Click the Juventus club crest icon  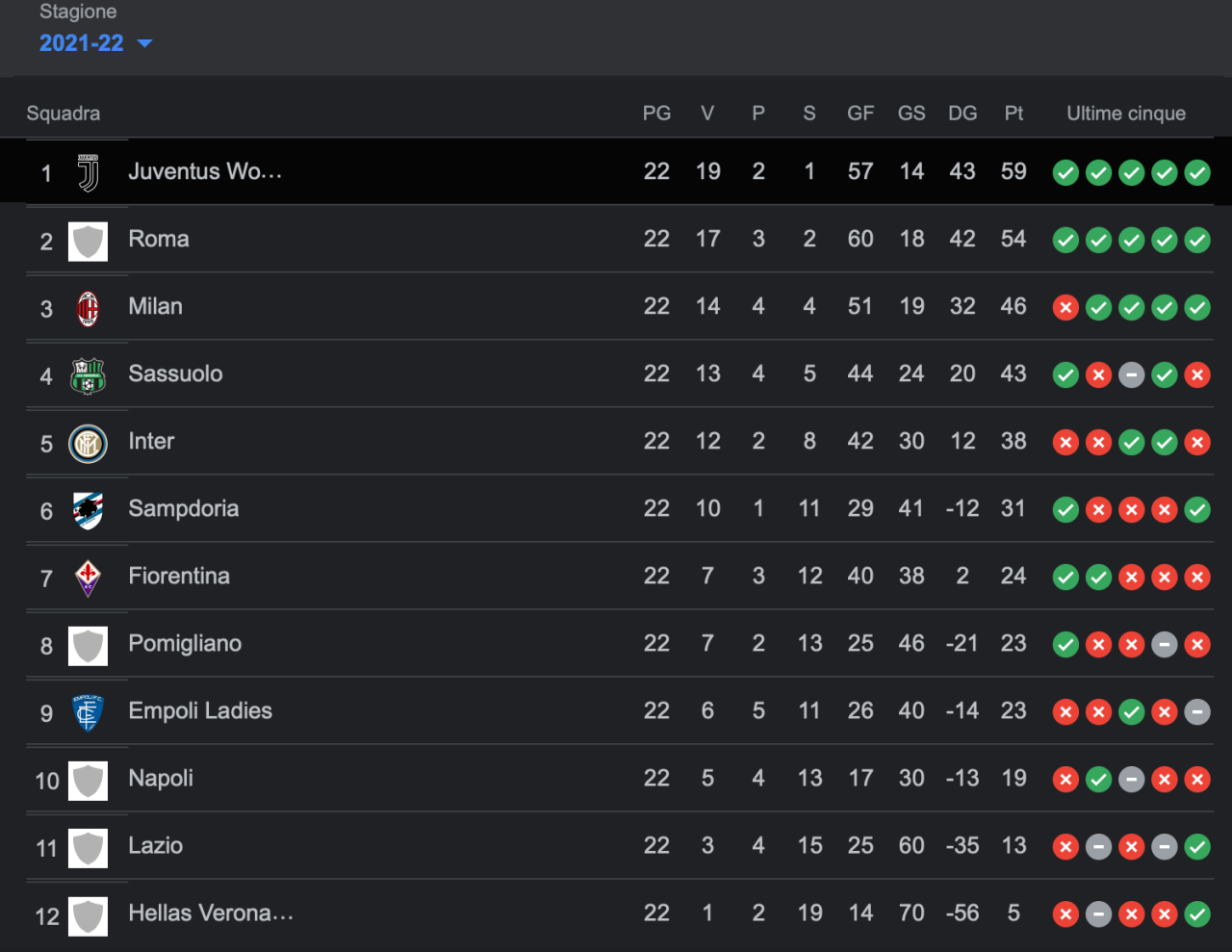[88, 173]
